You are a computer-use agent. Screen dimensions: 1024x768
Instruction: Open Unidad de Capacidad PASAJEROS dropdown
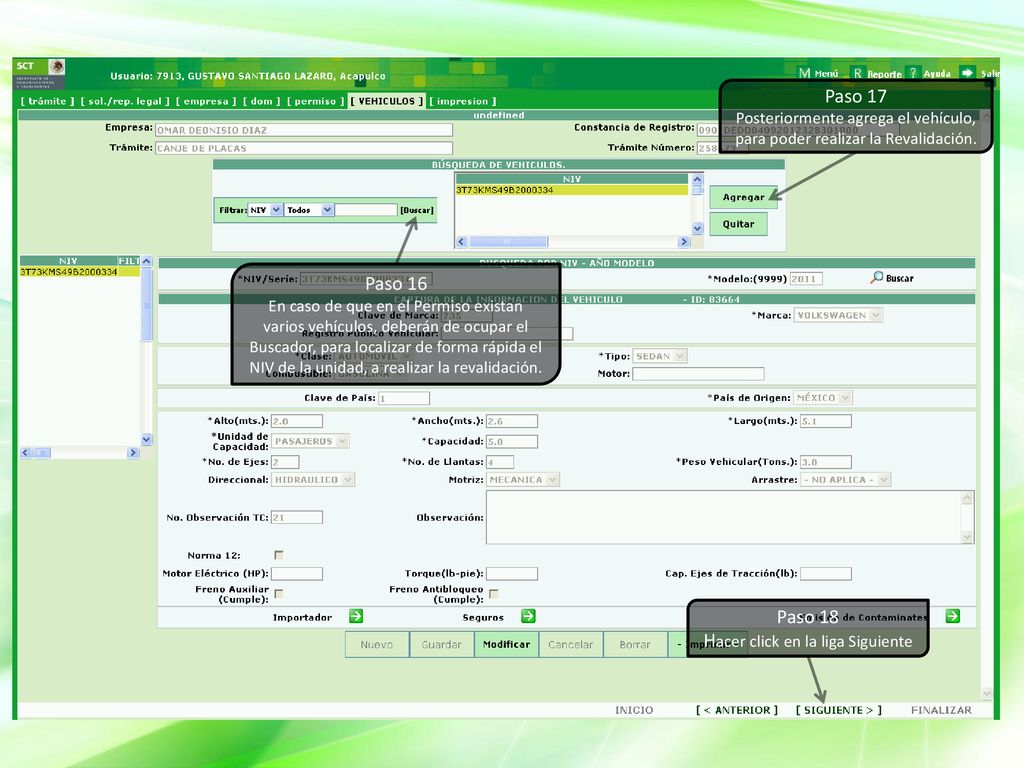point(310,441)
